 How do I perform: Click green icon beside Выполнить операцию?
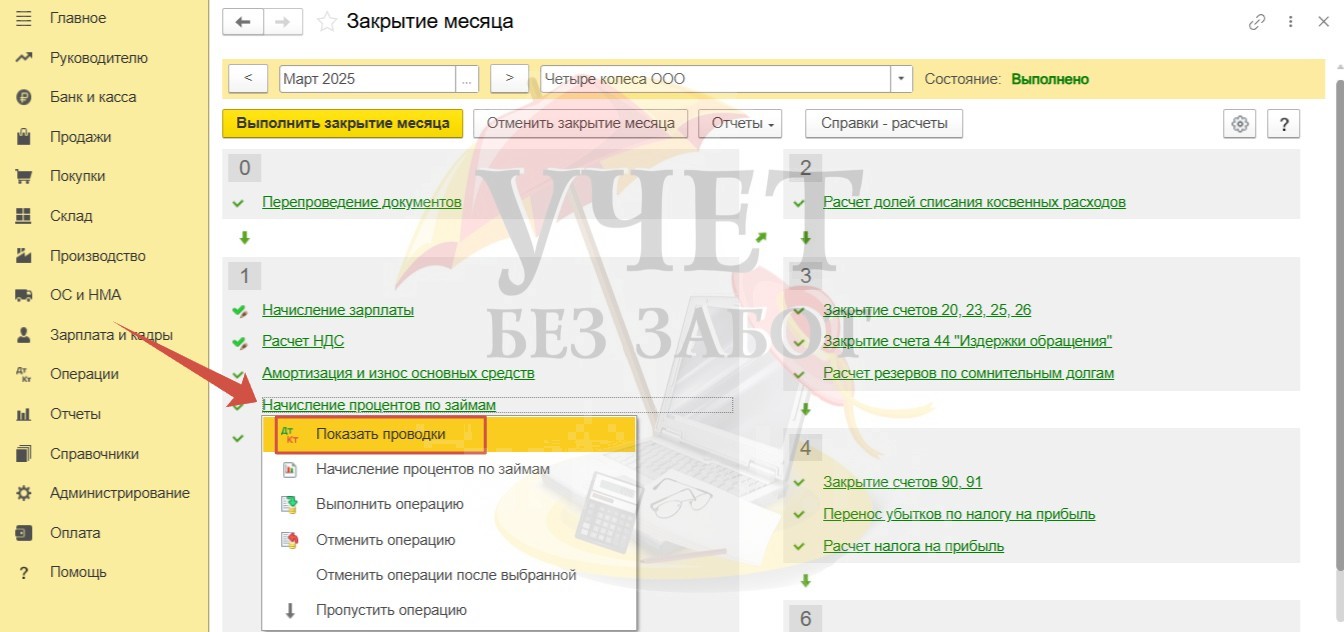pos(290,504)
